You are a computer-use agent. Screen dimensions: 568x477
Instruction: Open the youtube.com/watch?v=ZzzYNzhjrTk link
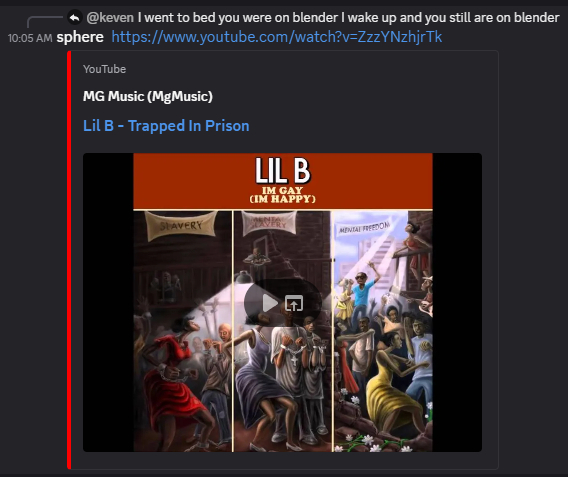click(277, 37)
